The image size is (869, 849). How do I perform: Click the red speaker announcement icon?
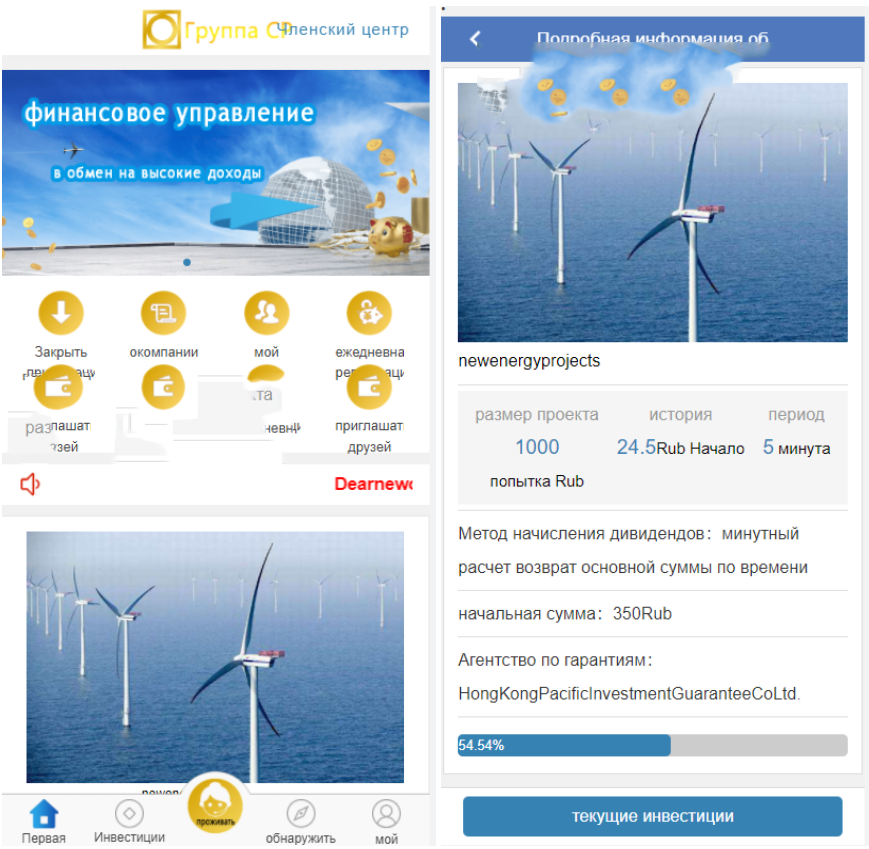click(x=31, y=485)
